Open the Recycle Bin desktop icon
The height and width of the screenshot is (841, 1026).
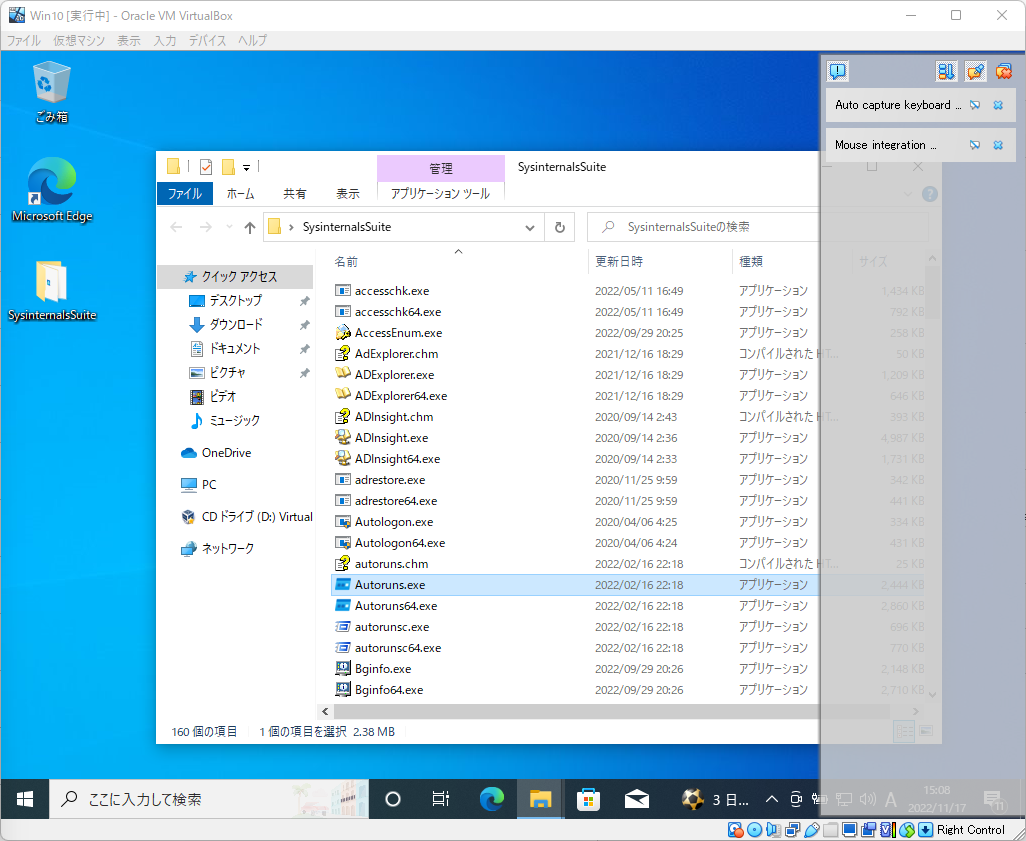click(x=51, y=92)
